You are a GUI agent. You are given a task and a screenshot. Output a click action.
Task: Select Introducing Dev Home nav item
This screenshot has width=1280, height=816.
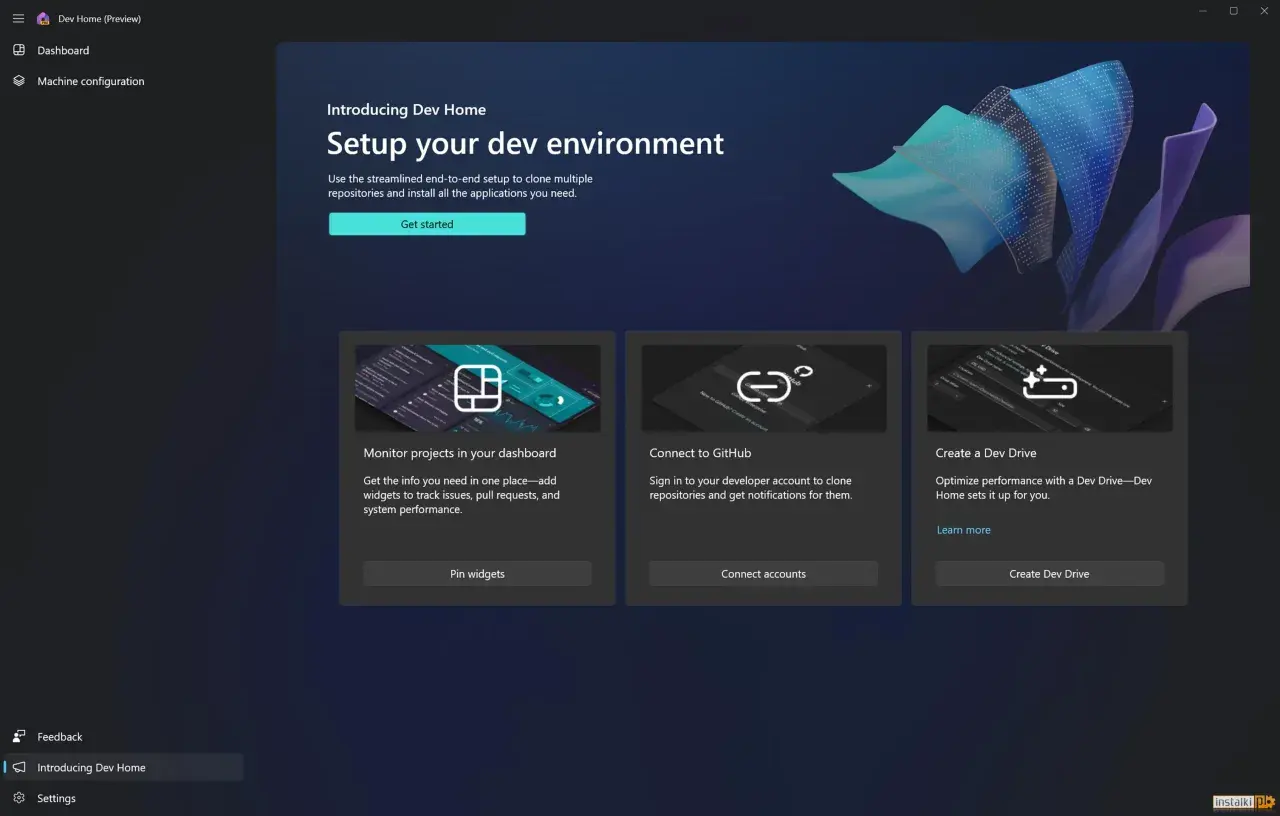tap(123, 767)
